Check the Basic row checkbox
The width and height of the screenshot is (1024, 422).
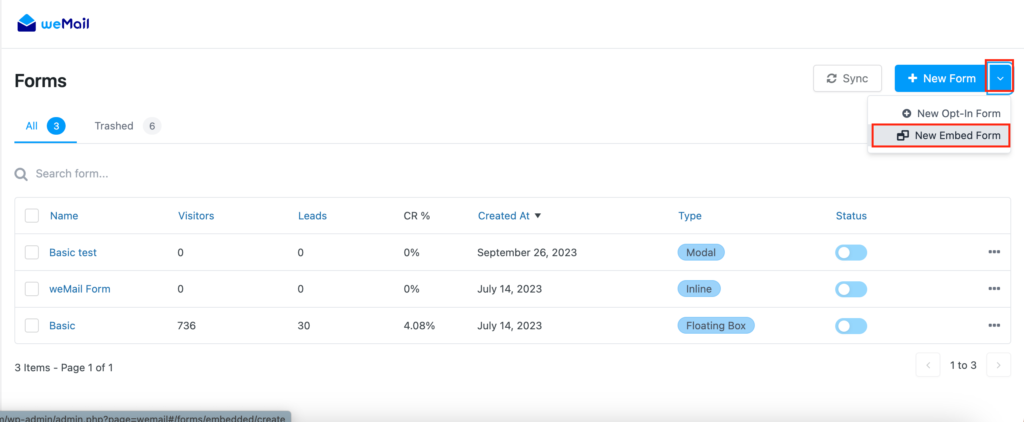click(32, 325)
